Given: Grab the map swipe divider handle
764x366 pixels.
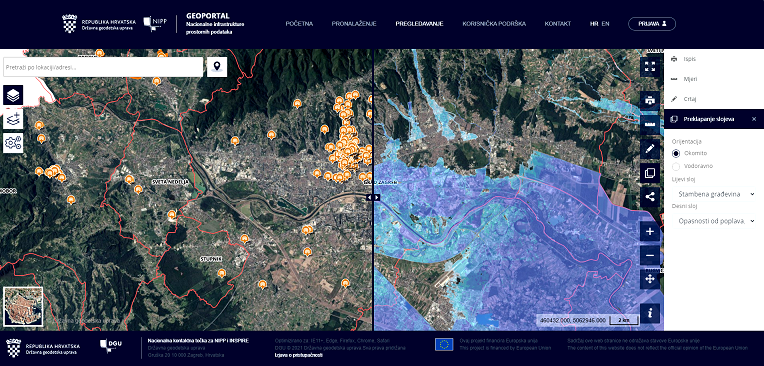Looking at the screenshot, I should [x=373, y=197].
